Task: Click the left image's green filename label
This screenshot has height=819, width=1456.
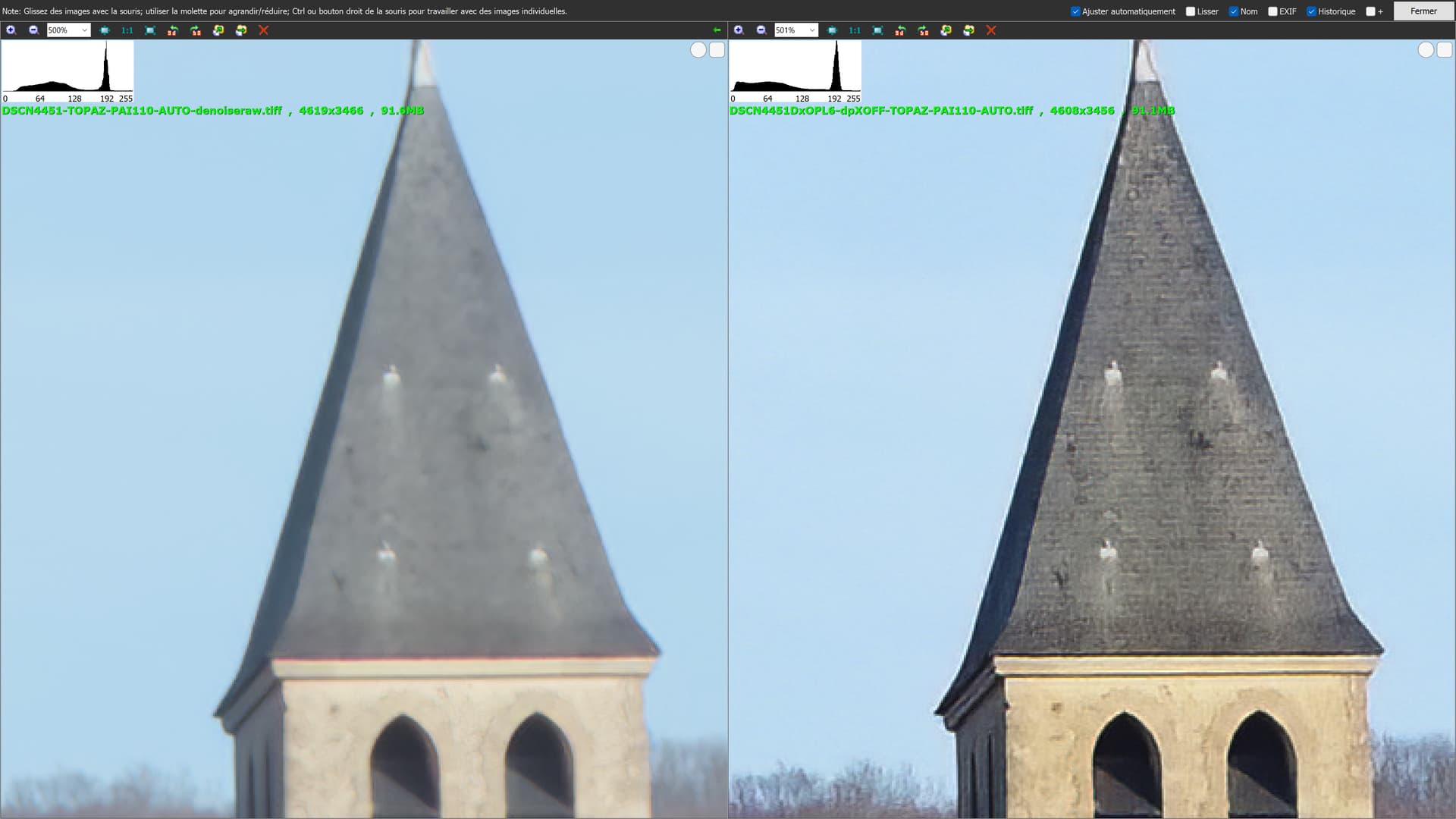Action: coord(212,111)
